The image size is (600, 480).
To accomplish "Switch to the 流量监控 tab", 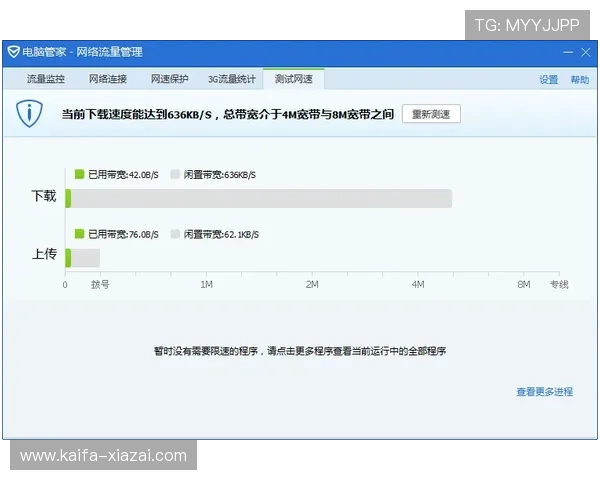I will click(x=46, y=79).
